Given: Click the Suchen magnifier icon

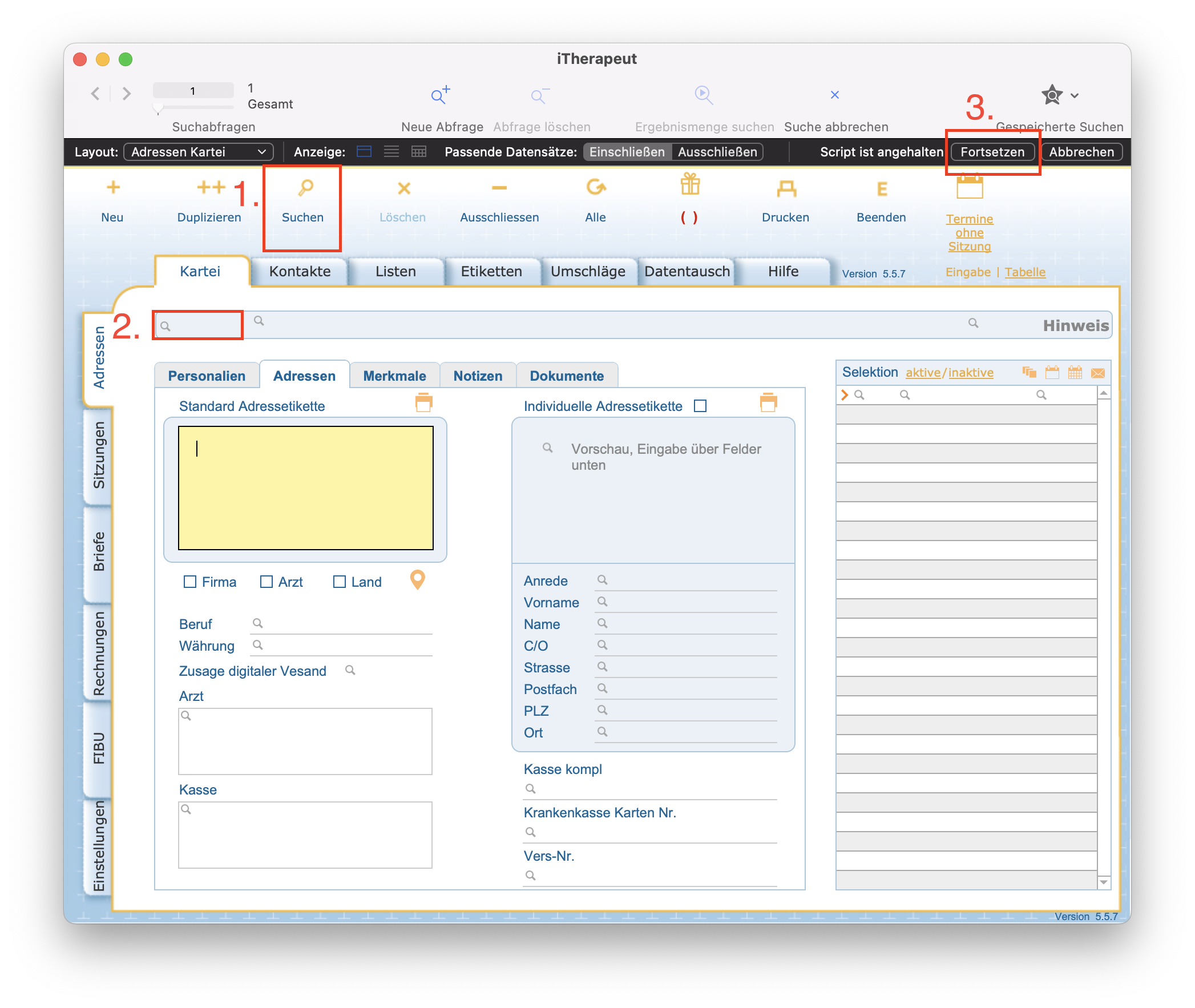Looking at the screenshot, I should [306, 187].
